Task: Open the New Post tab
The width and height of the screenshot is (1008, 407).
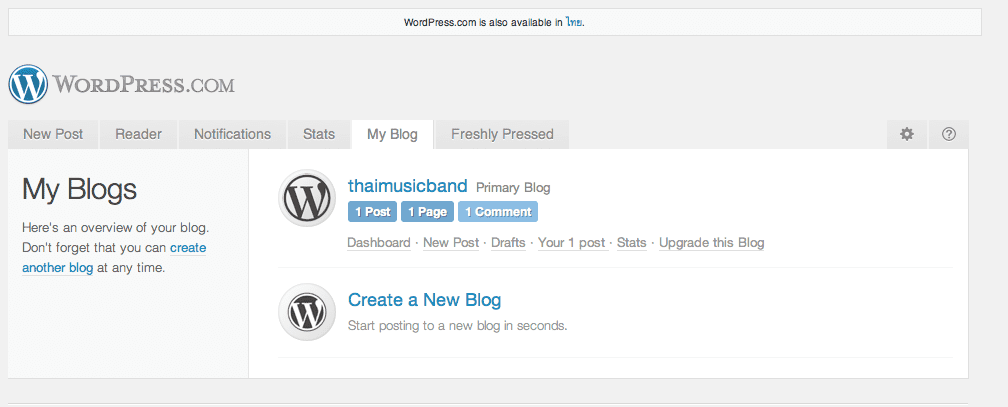Action: click(x=53, y=134)
